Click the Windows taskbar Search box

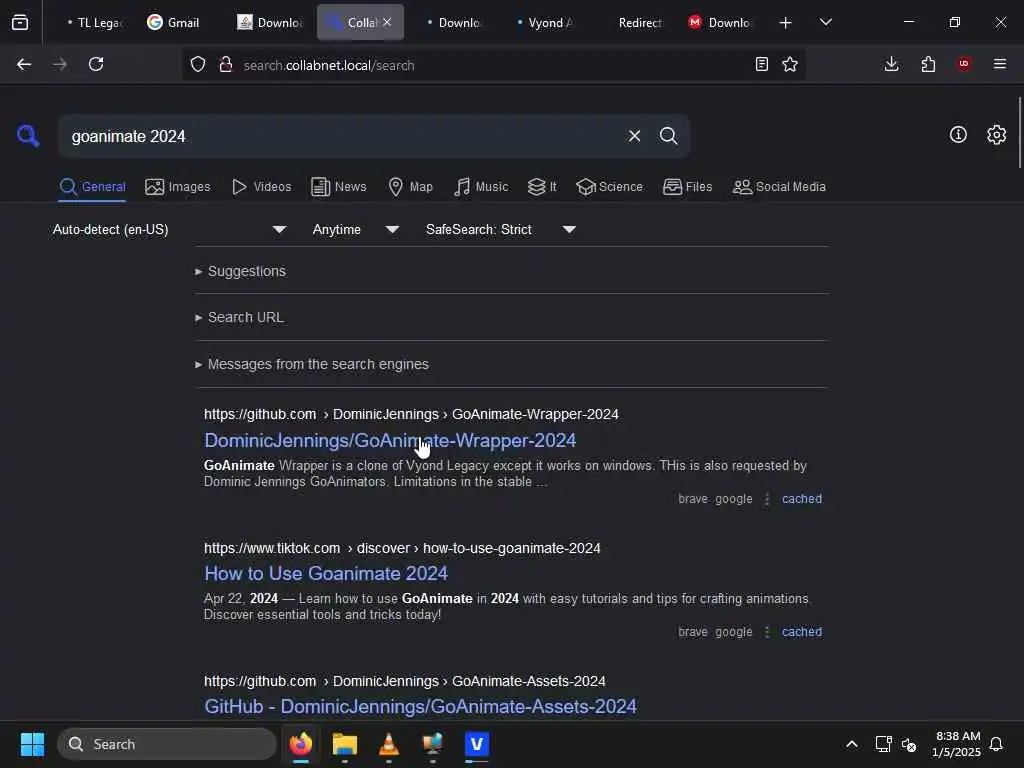(167, 744)
